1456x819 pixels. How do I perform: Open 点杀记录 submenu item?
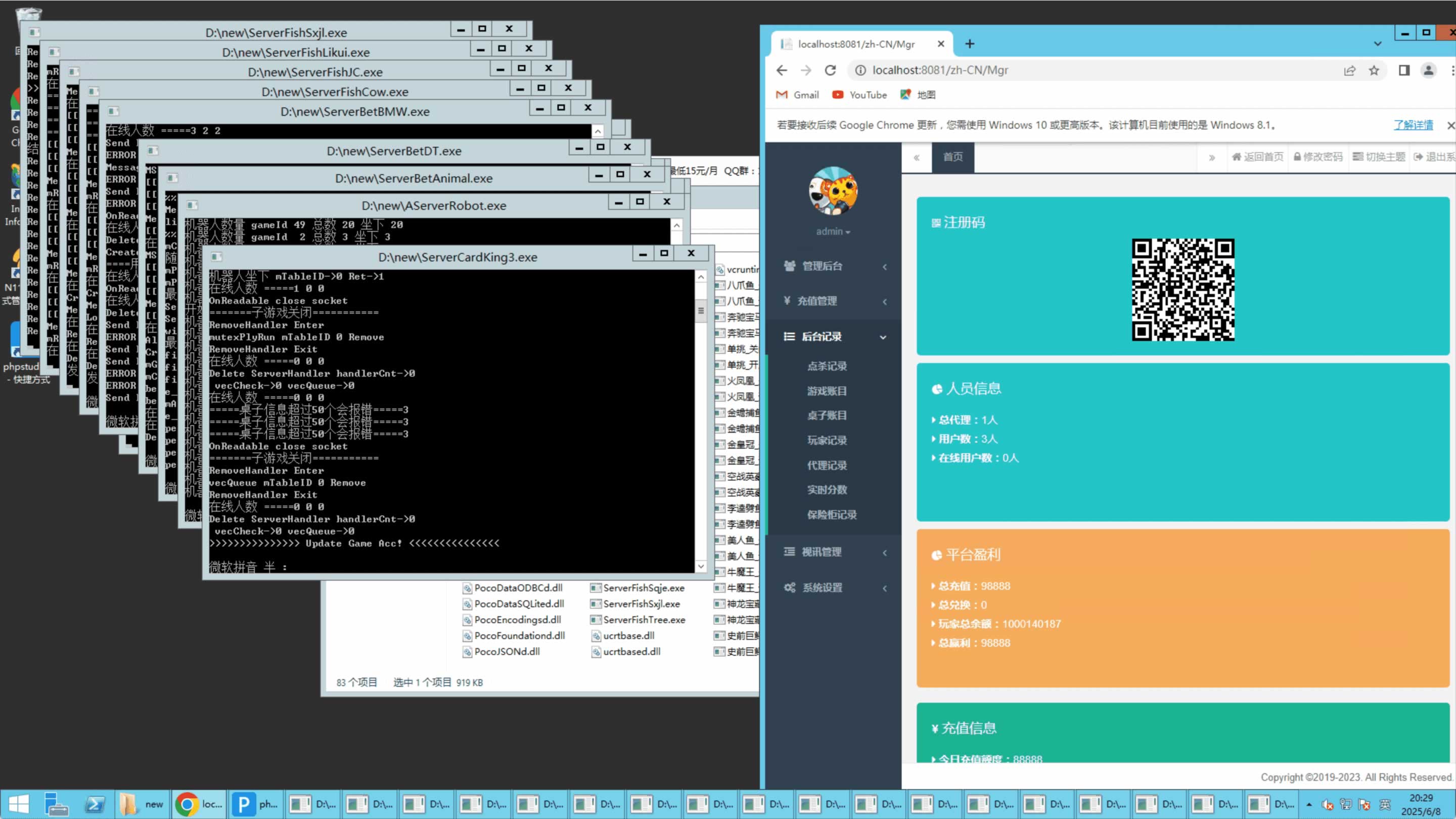click(x=827, y=366)
